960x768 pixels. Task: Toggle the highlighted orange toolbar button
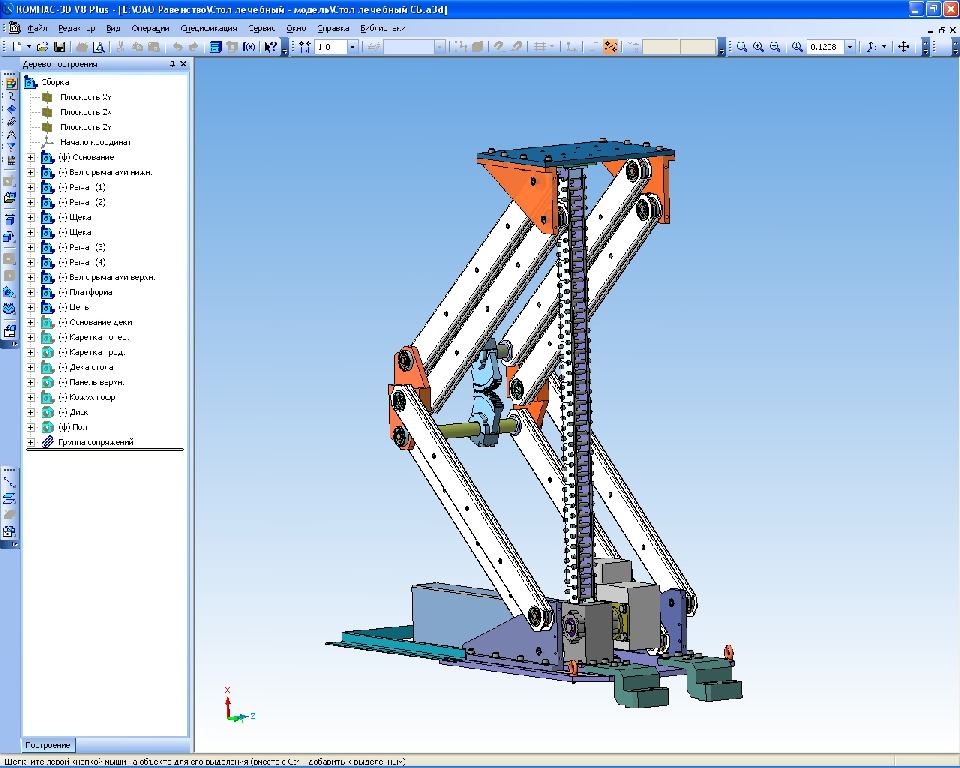[610, 47]
